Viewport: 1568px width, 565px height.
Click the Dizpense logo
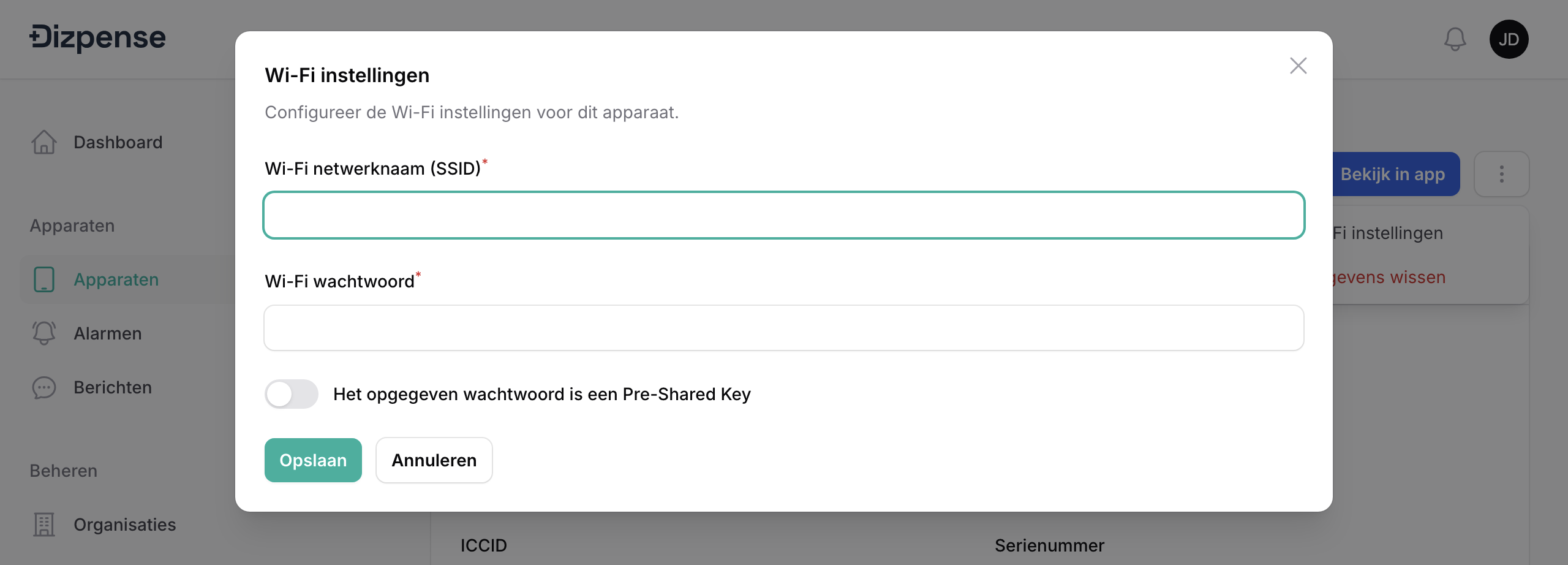point(98,38)
